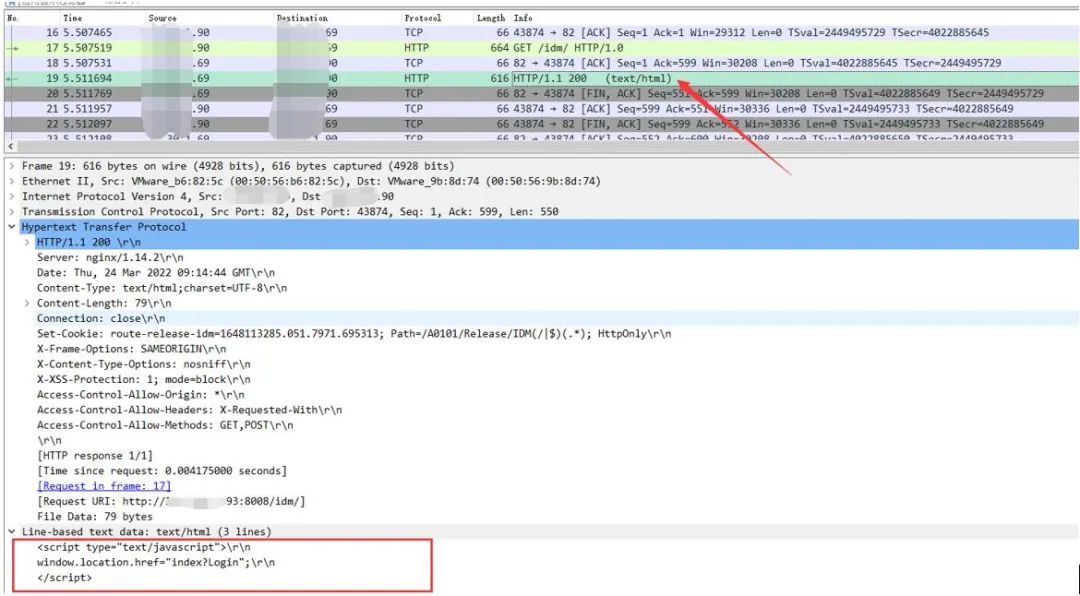Select packet 18 TCP ACK row
Viewport: 1080px width, 596px height.
click(541, 63)
